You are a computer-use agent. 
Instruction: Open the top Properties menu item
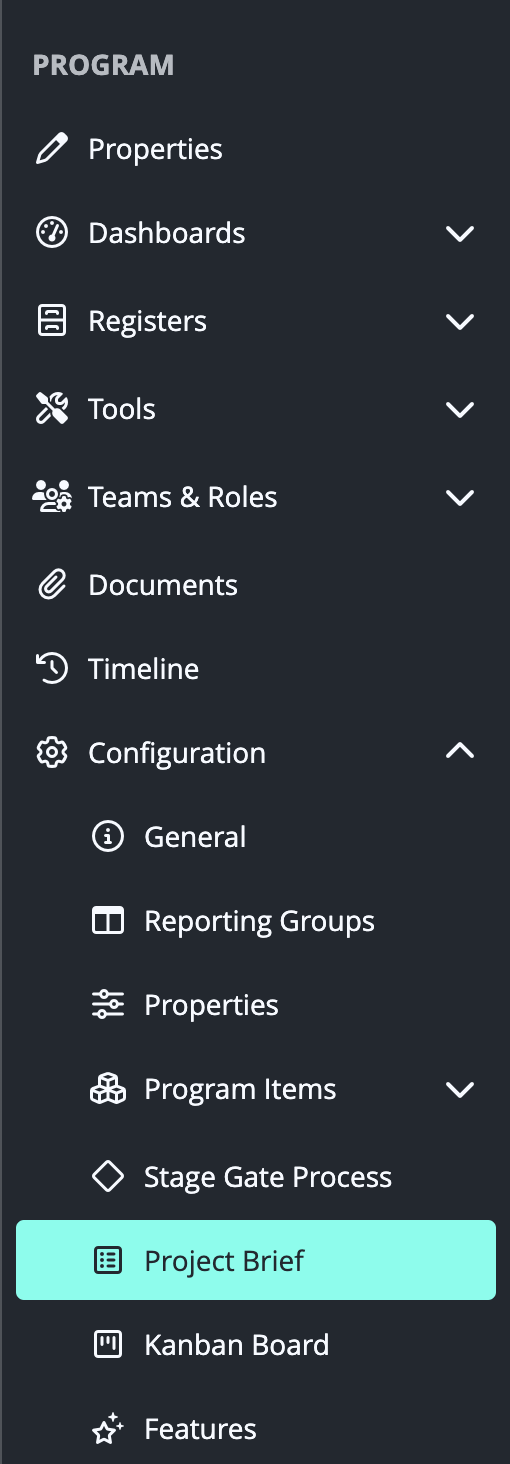[155, 150]
